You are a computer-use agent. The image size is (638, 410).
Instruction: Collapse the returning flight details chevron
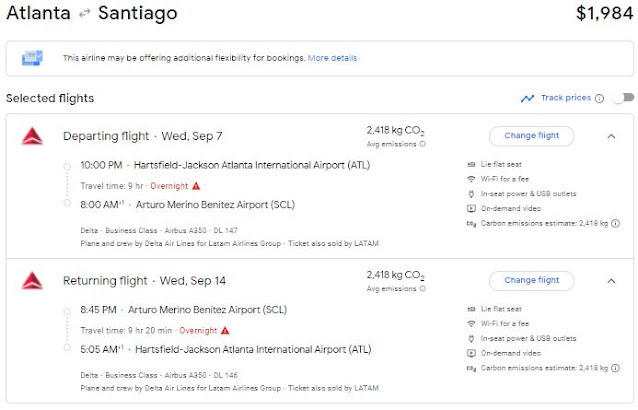point(611,280)
